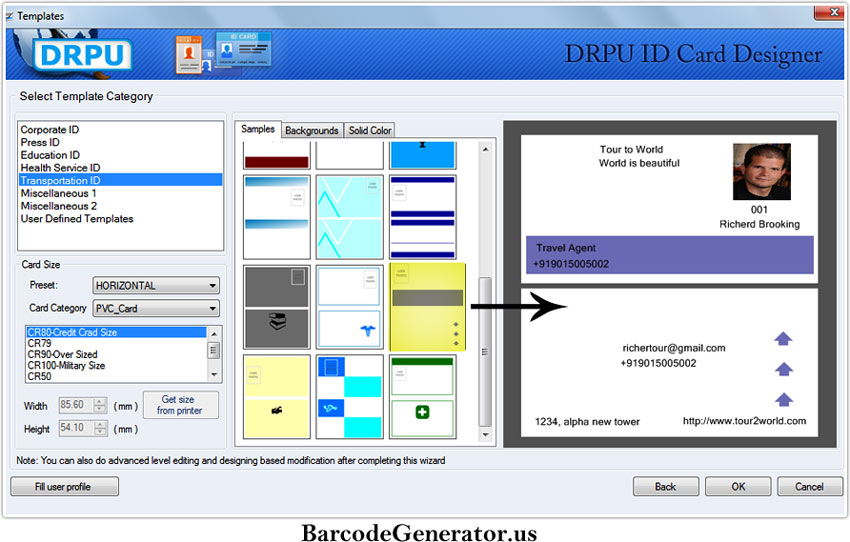Click the ID card icons in banner
The height and width of the screenshot is (542, 850).
pos(223,53)
